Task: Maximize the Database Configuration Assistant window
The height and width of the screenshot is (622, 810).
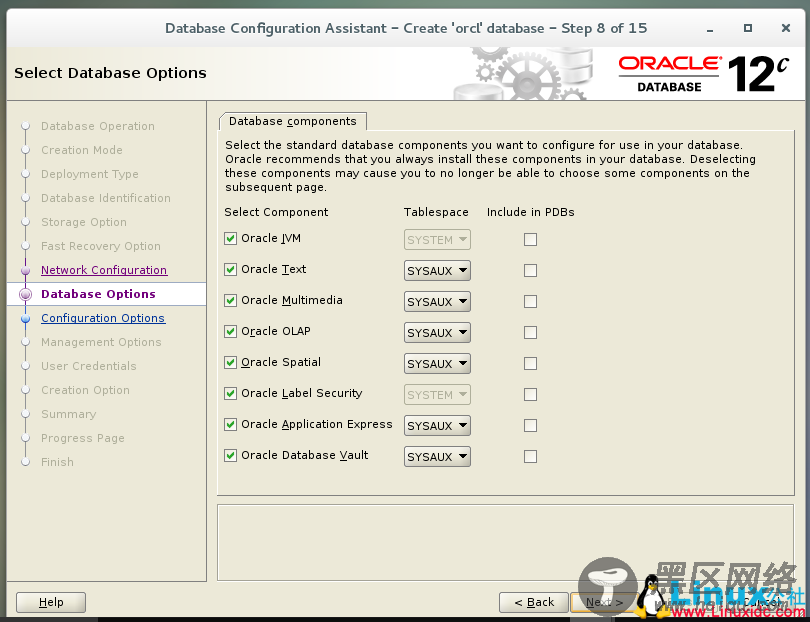Action: [747, 28]
